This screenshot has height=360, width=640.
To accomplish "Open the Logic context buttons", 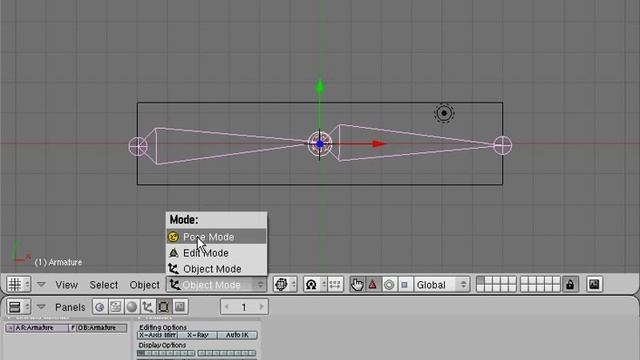I will tap(100, 307).
